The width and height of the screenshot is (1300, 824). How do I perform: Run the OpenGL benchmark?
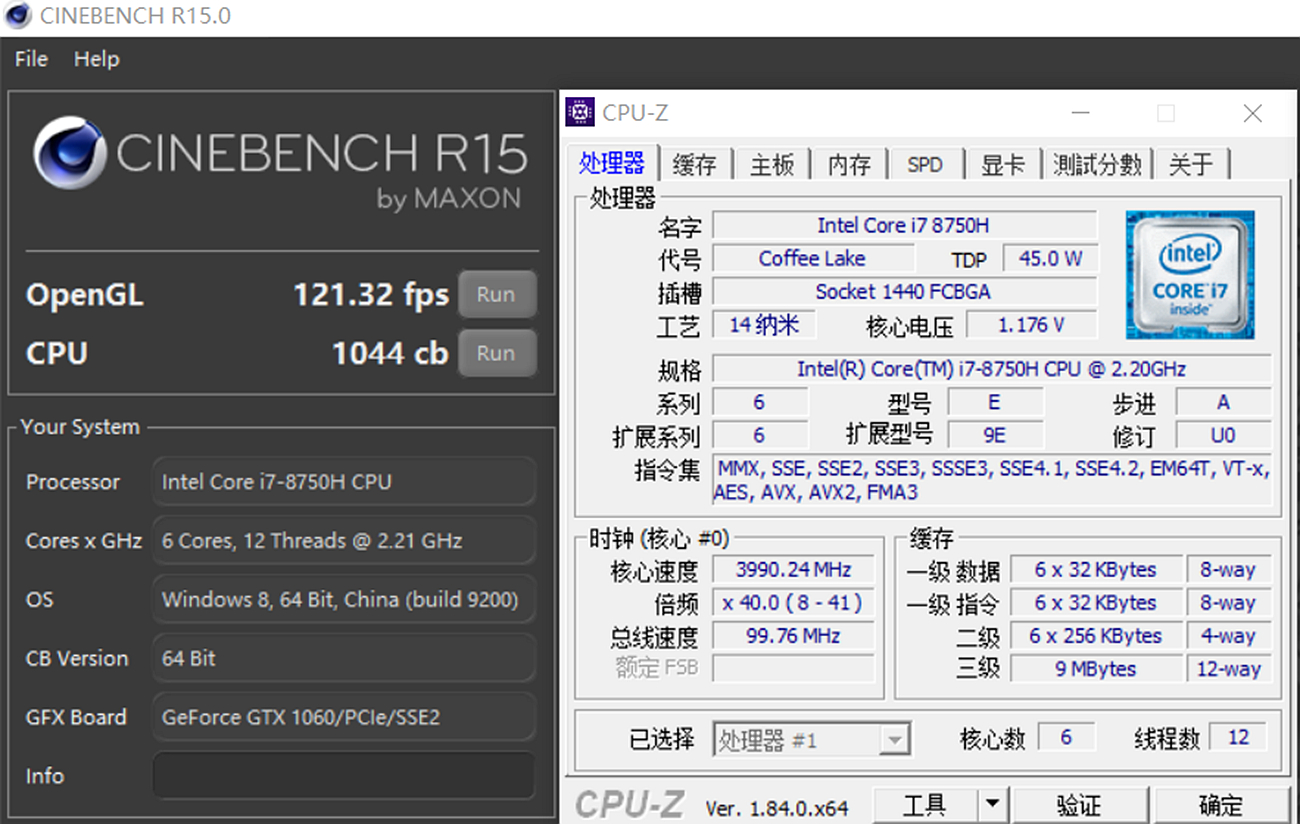(496, 295)
